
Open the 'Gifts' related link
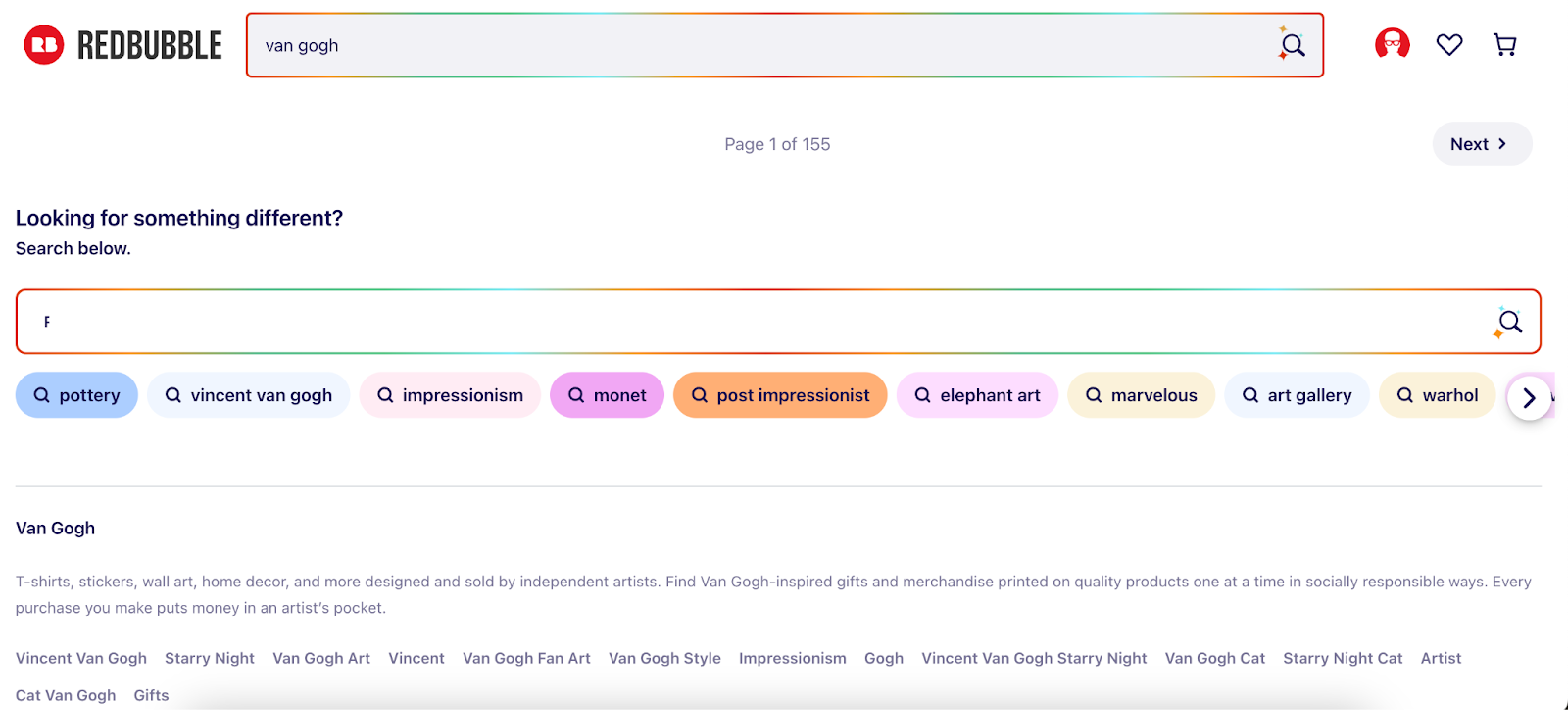pos(152,695)
